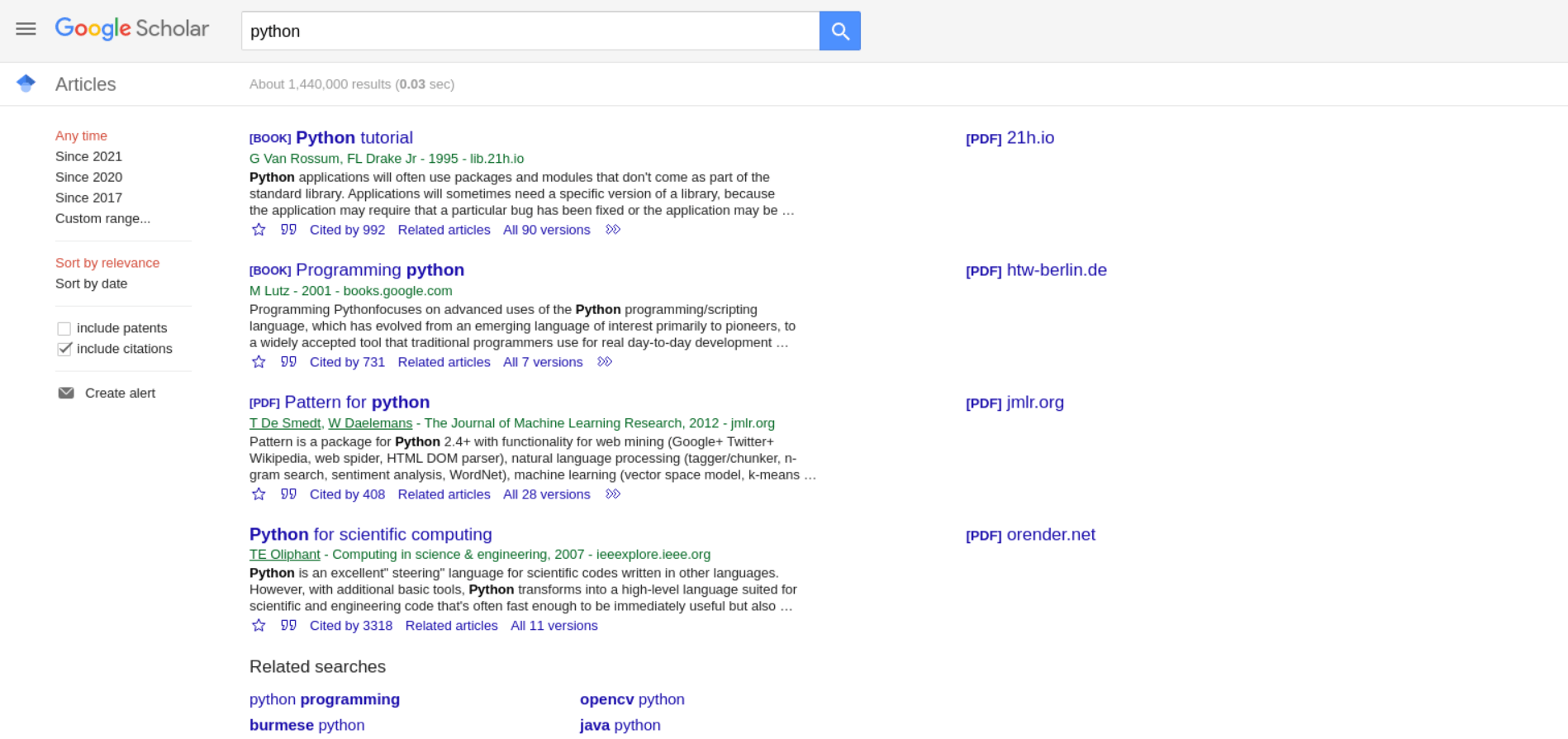Screen dimensions: 1568x739
Task: Filter results Since 2017
Action: tap(88, 198)
